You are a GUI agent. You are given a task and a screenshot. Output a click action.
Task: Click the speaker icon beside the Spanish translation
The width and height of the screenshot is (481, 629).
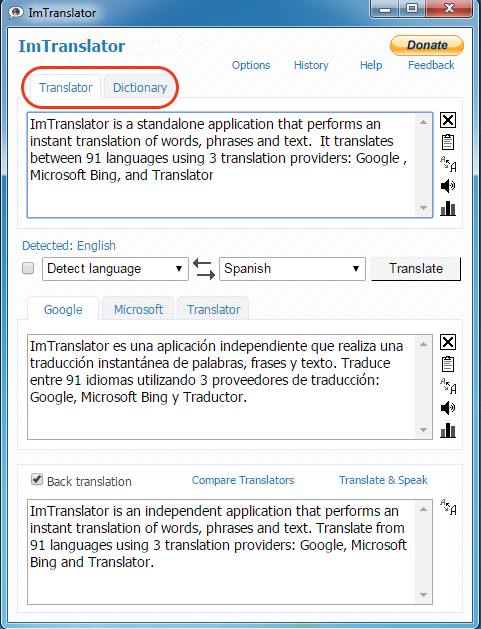(x=448, y=408)
